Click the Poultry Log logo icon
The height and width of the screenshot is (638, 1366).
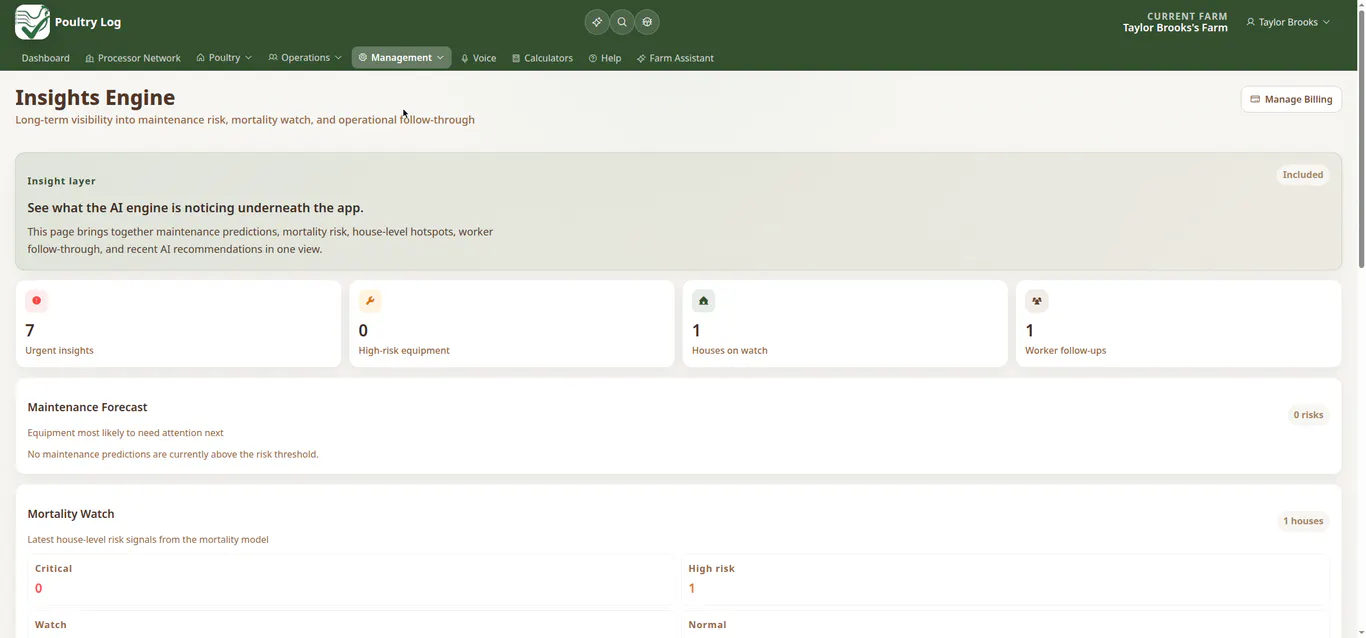[32, 22]
